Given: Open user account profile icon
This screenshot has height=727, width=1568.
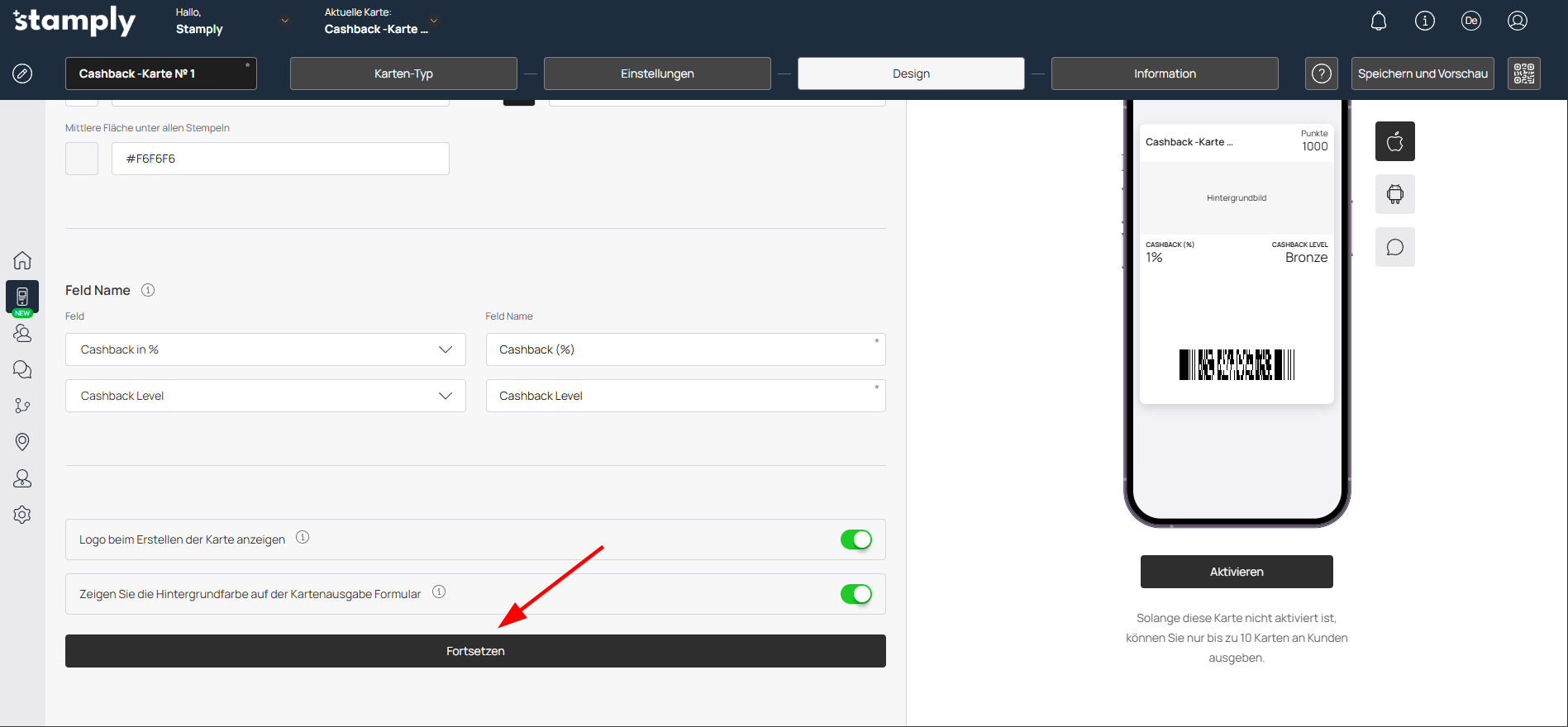Looking at the screenshot, I should pos(1517,21).
